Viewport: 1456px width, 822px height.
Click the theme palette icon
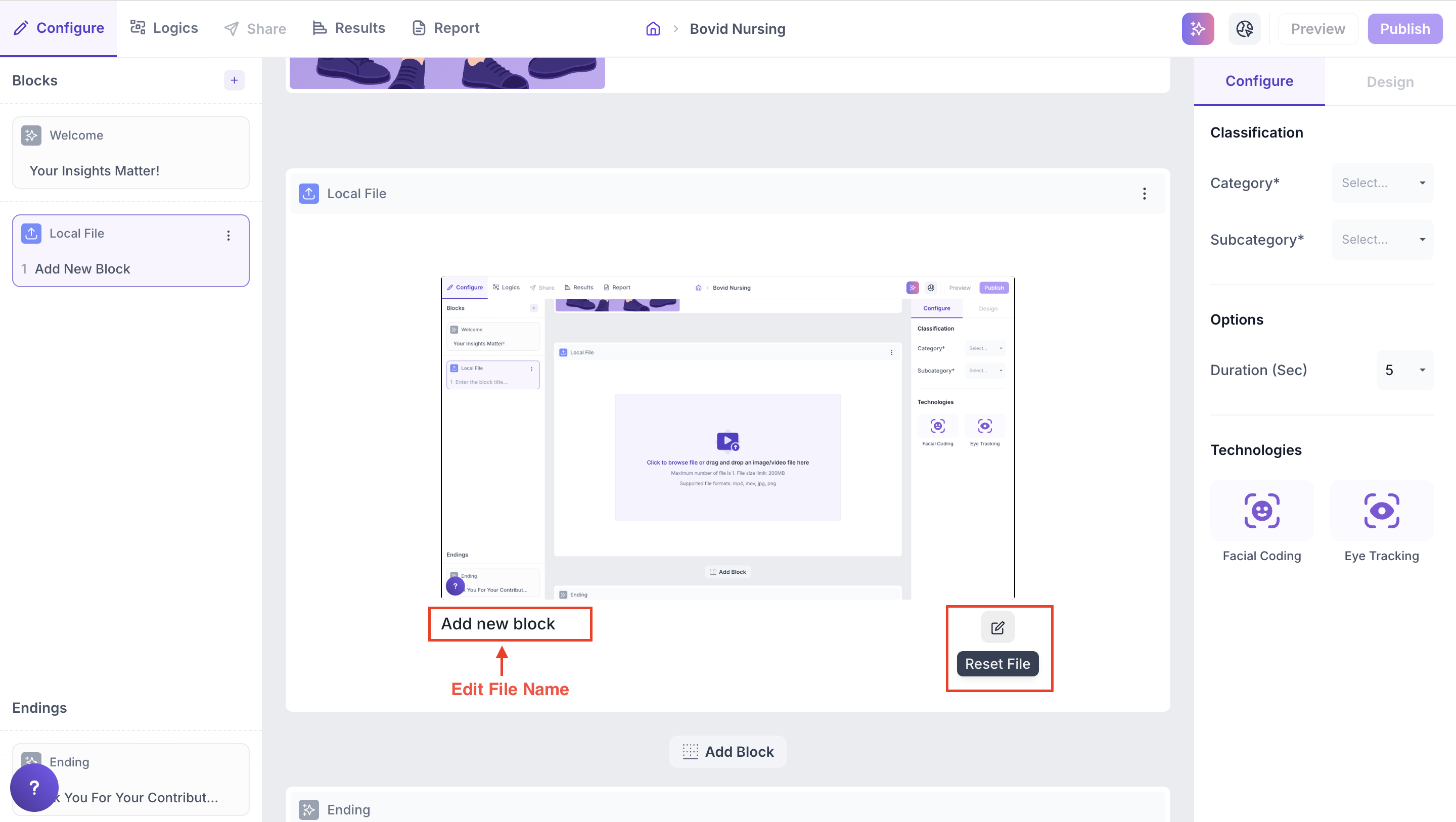tap(1244, 29)
